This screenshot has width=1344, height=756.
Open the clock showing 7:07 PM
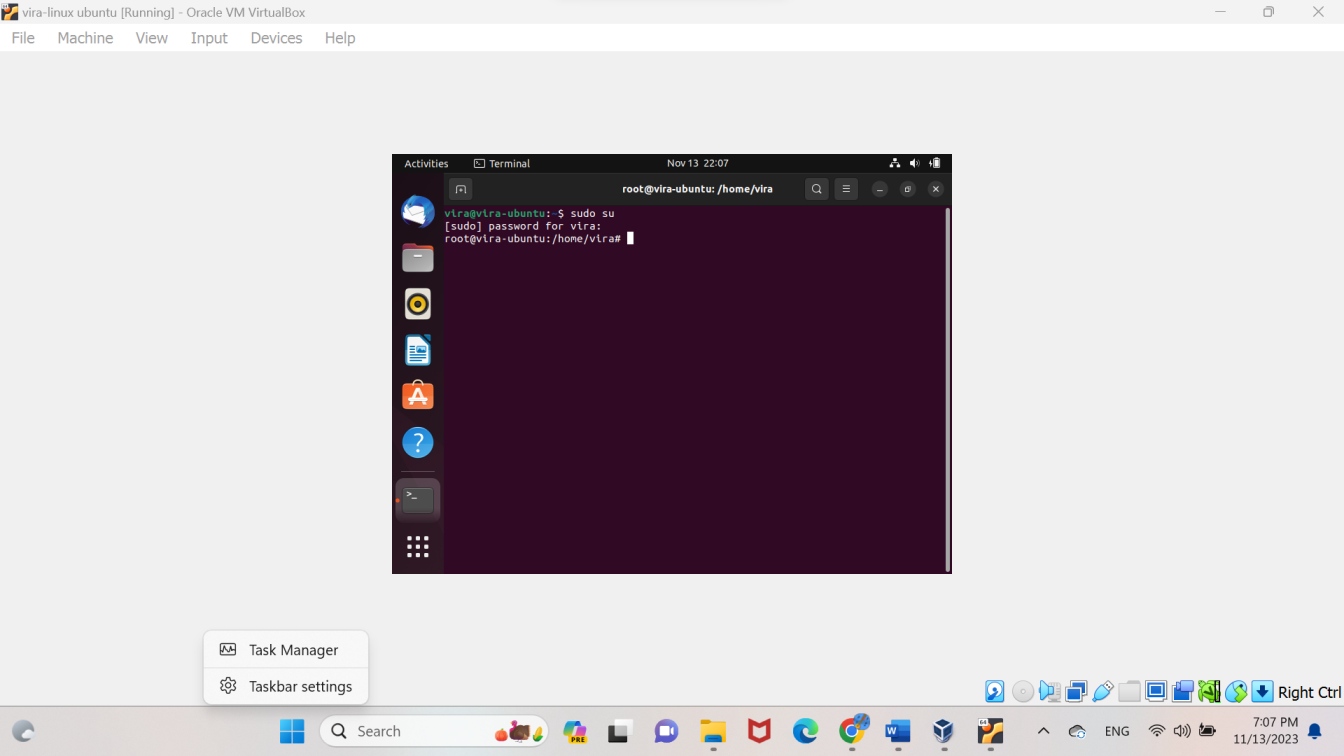pos(1265,731)
